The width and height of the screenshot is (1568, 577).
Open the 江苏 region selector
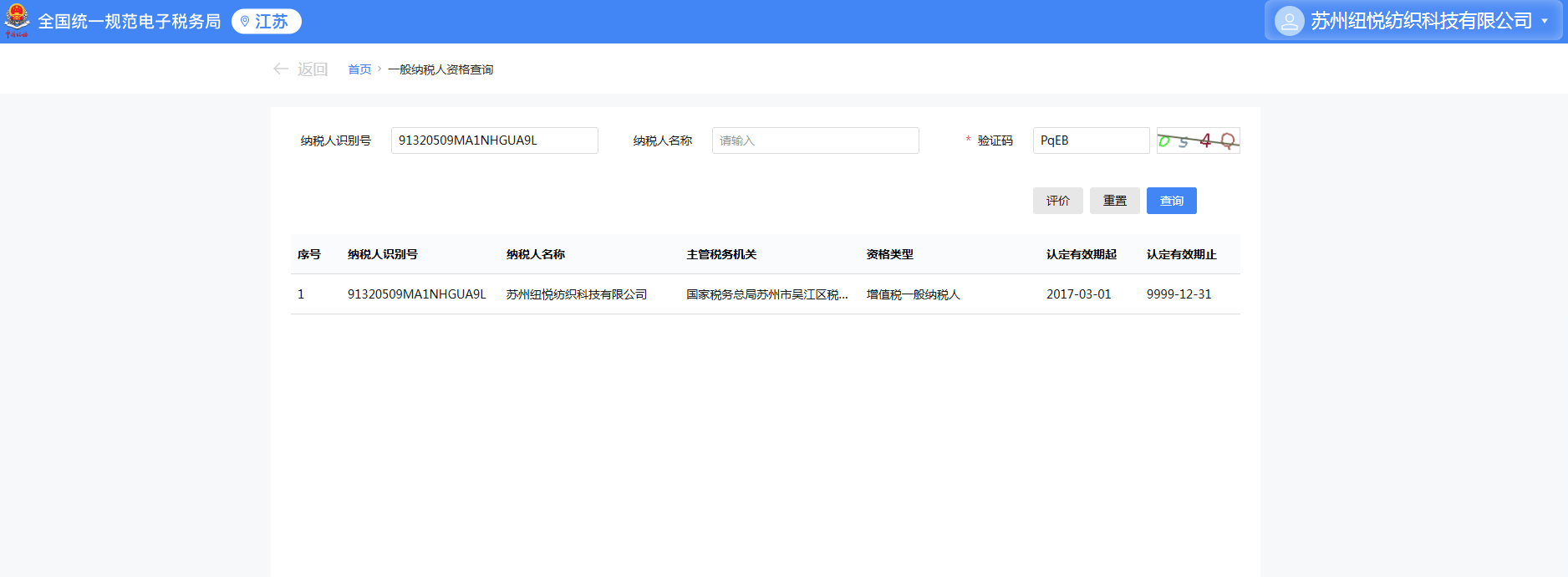[267, 22]
